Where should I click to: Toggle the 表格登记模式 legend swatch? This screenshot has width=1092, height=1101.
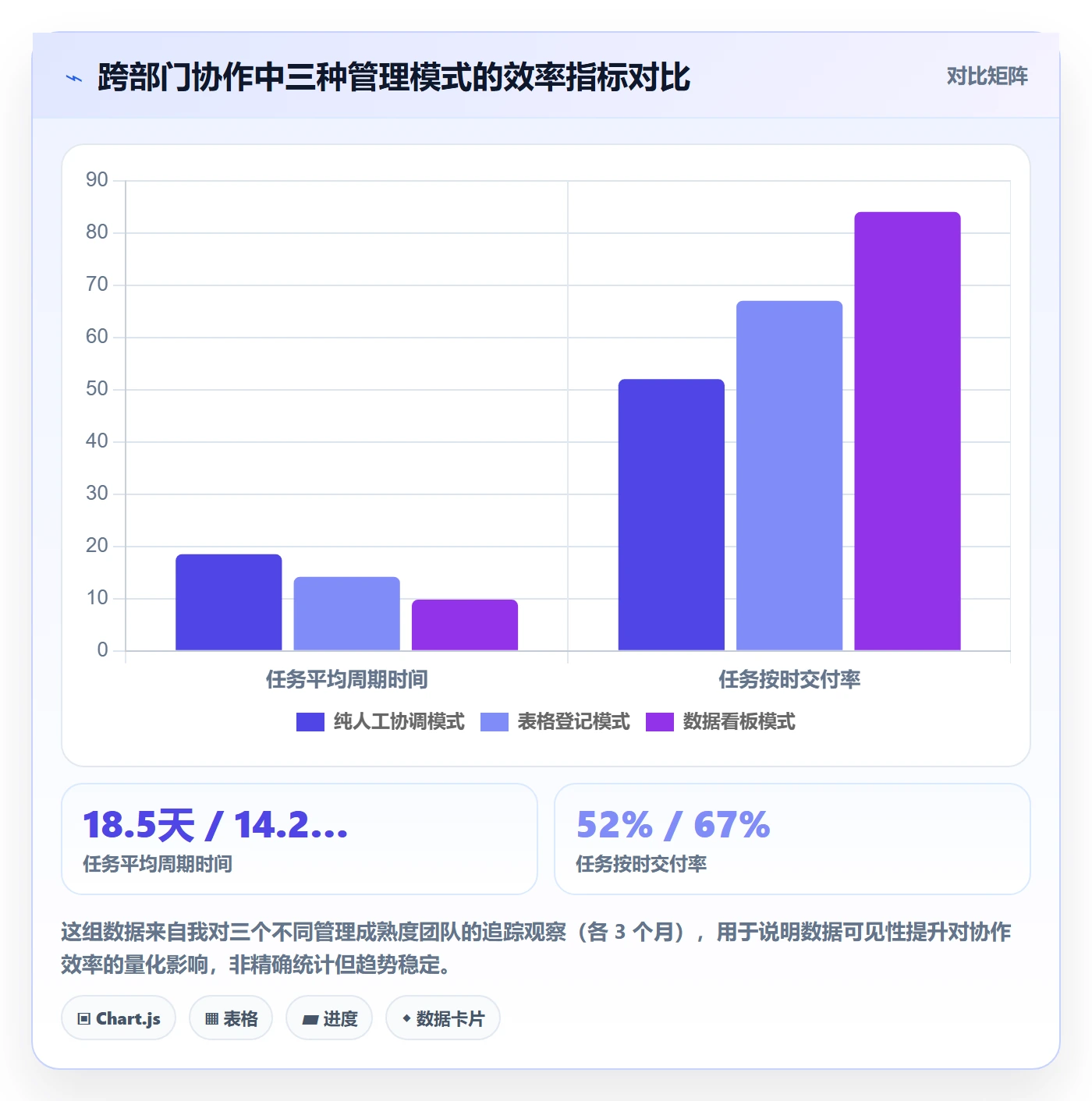pyautogui.click(x=494, y=722)
